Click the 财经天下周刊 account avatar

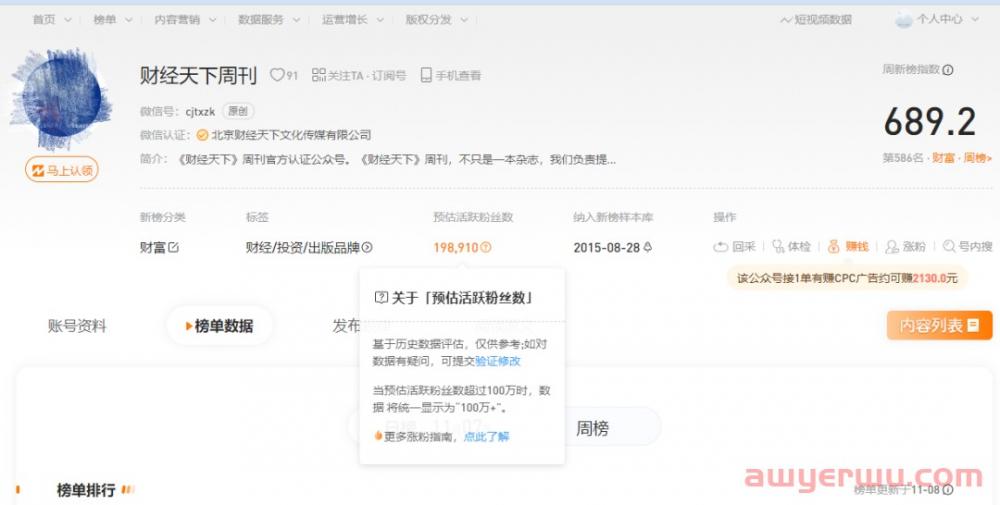[61, 98]
